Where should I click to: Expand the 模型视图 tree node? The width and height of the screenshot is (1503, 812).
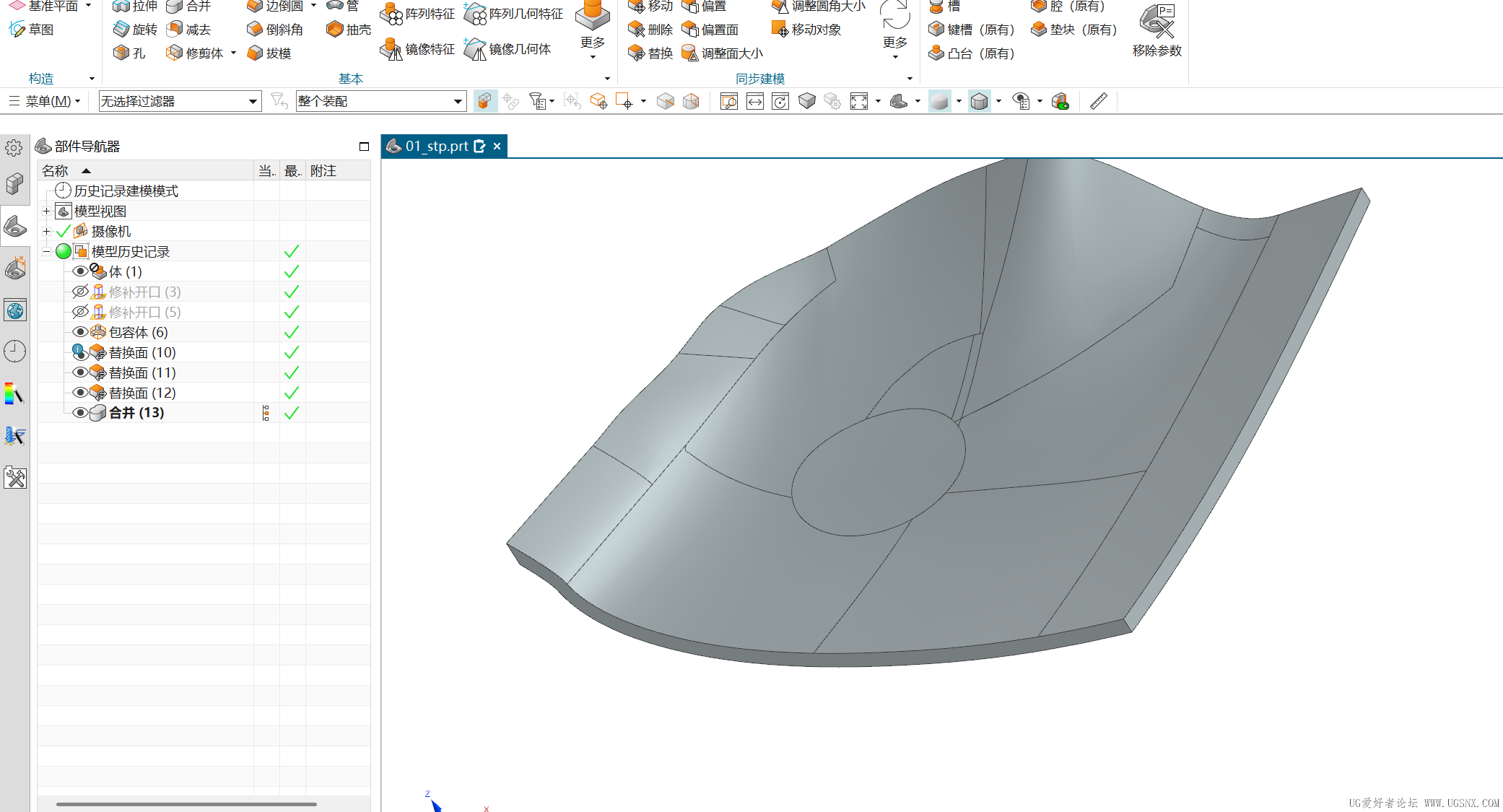[x=46, y=210]
